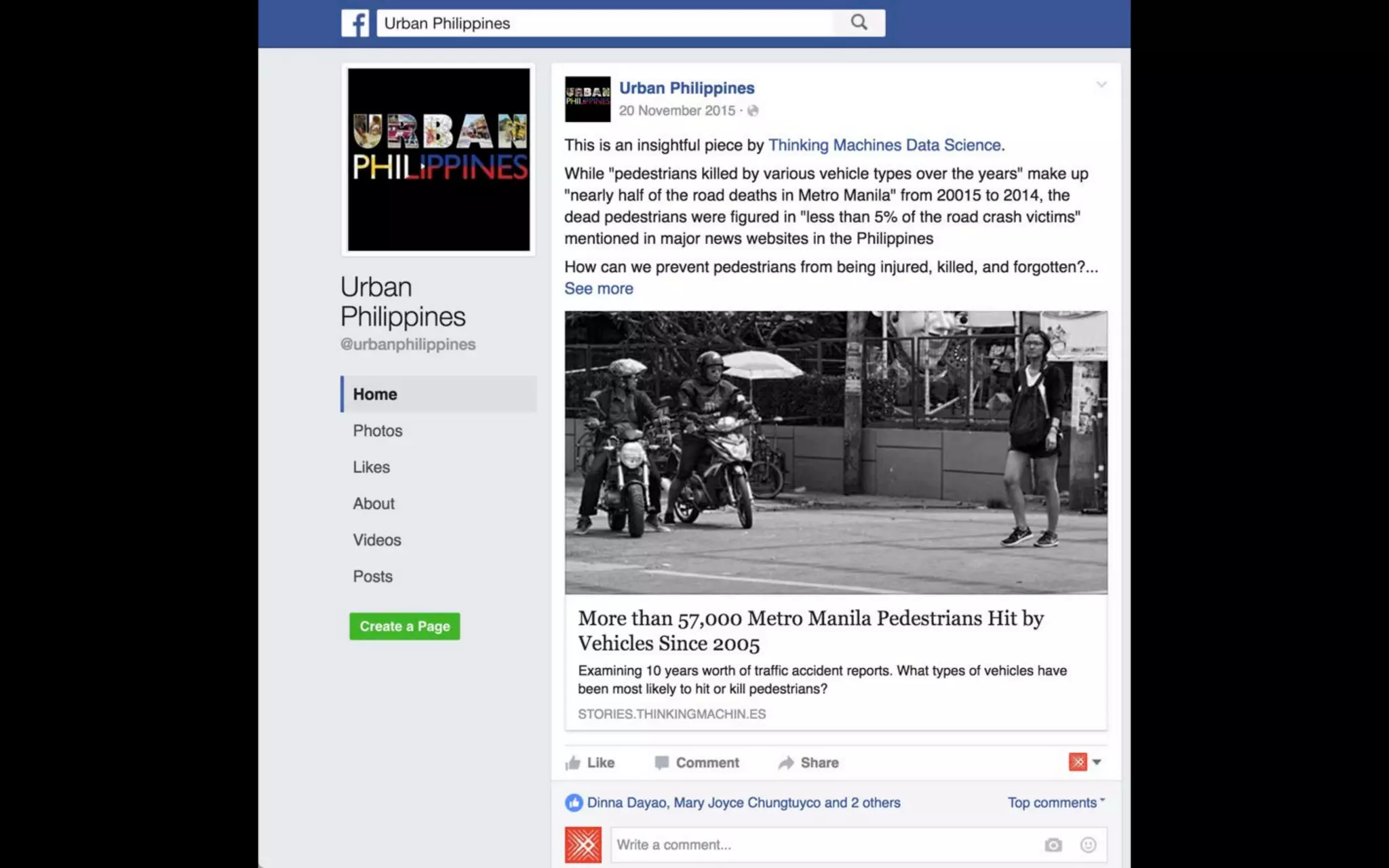This screenshot has height=868, width=1389.
Task: Open the pedestrians article photo thumbnail
Action: pos(836,452)
